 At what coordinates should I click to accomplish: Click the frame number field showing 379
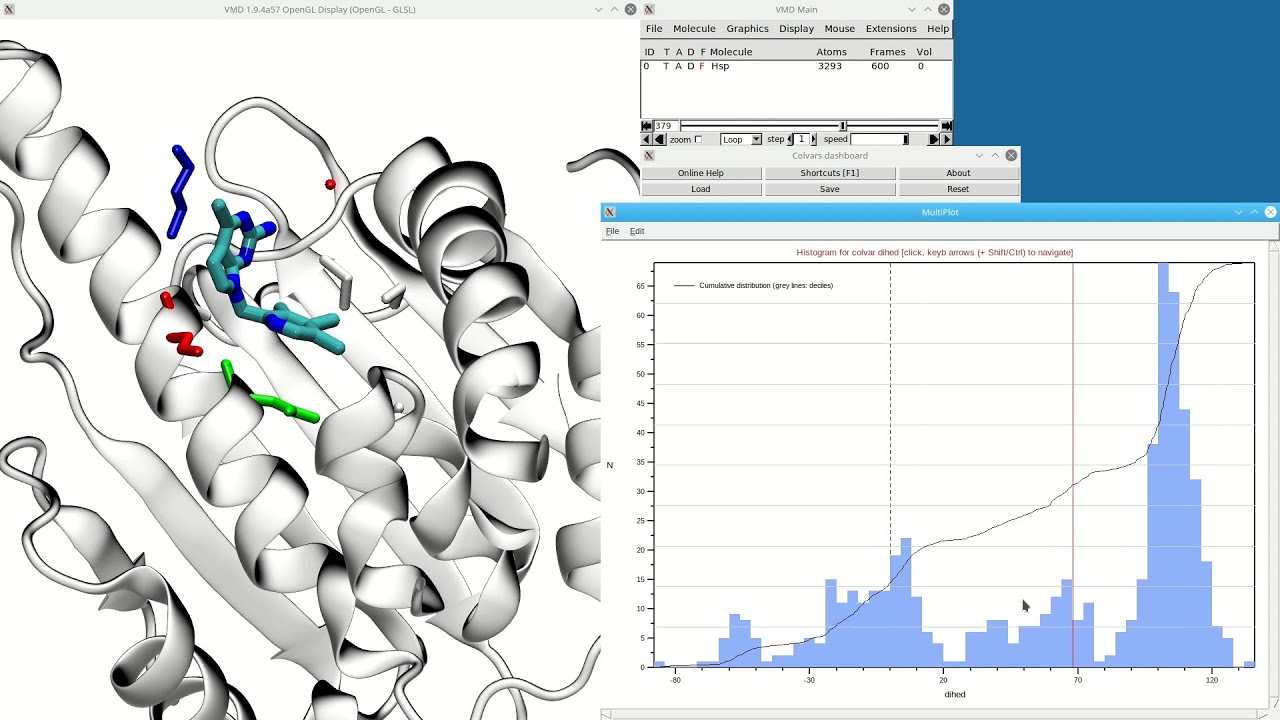pos(666,126)
